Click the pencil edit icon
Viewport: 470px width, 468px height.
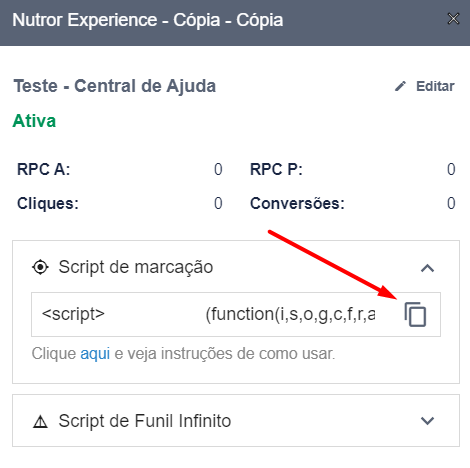(x=400, y=86)
